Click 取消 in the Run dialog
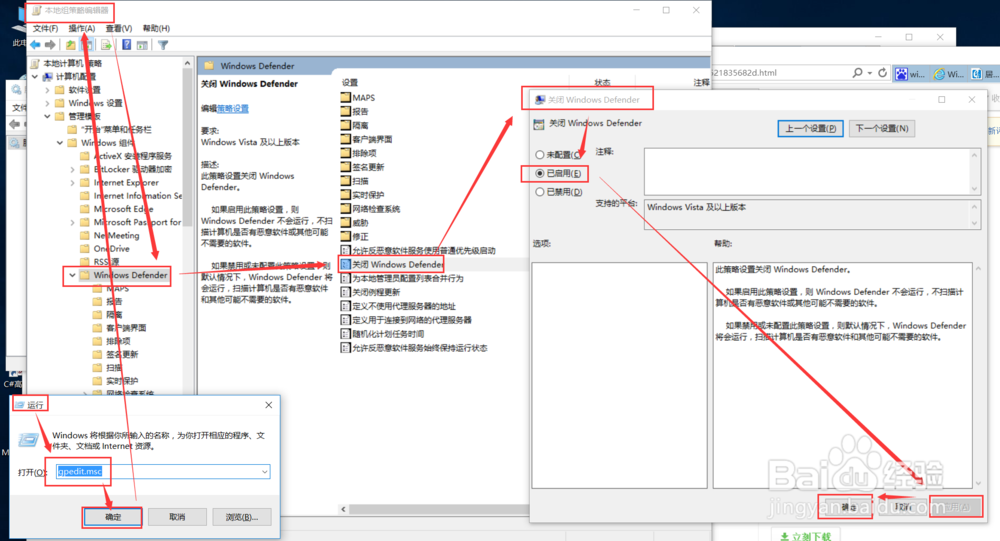This screenshot has width=1000, height=541. (x=177, y=517)
